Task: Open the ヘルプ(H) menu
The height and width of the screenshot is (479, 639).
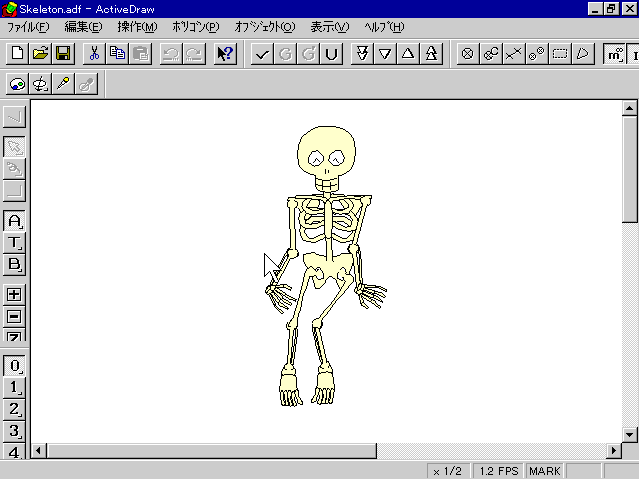Action: (384, 27)
